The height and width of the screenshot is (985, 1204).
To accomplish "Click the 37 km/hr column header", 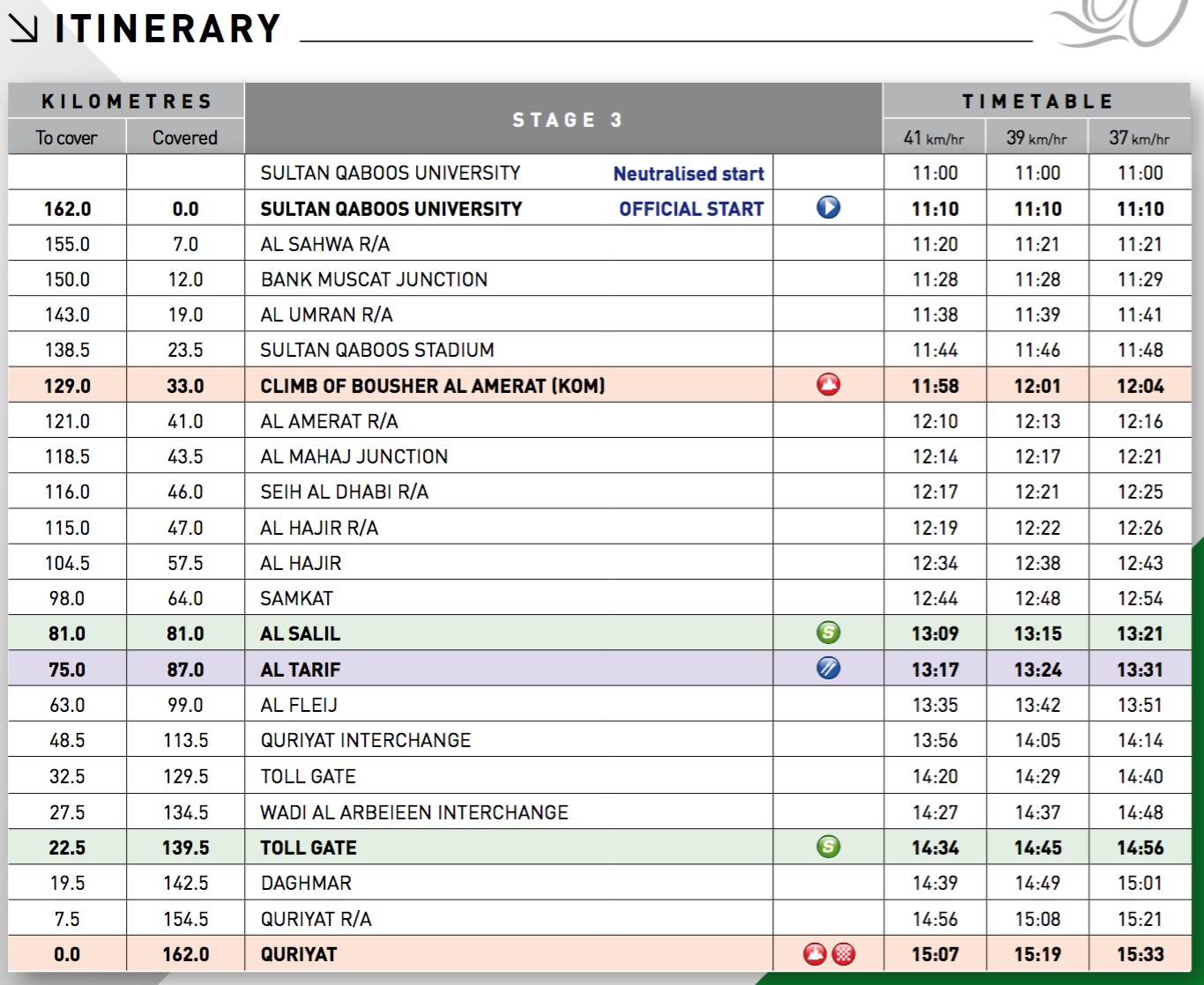I will coord(1140,138).
